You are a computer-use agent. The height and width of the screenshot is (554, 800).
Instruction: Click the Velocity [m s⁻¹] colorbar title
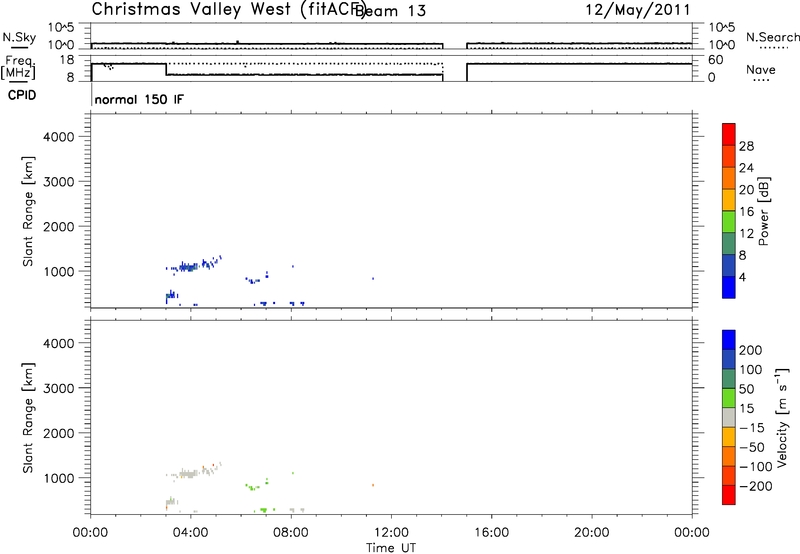pyautogui.click(x=782, y=417)
